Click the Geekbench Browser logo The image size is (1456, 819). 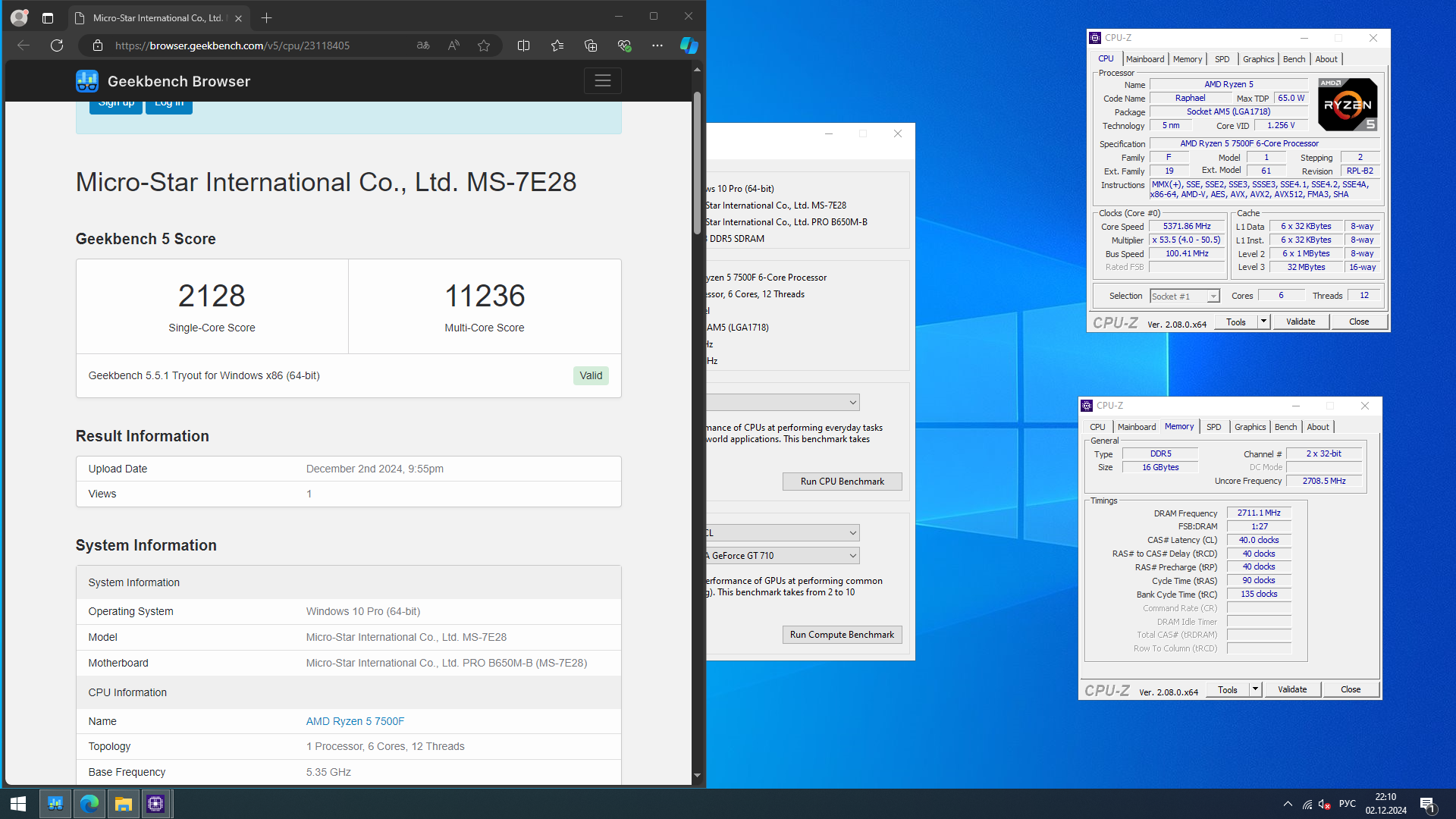163,81
